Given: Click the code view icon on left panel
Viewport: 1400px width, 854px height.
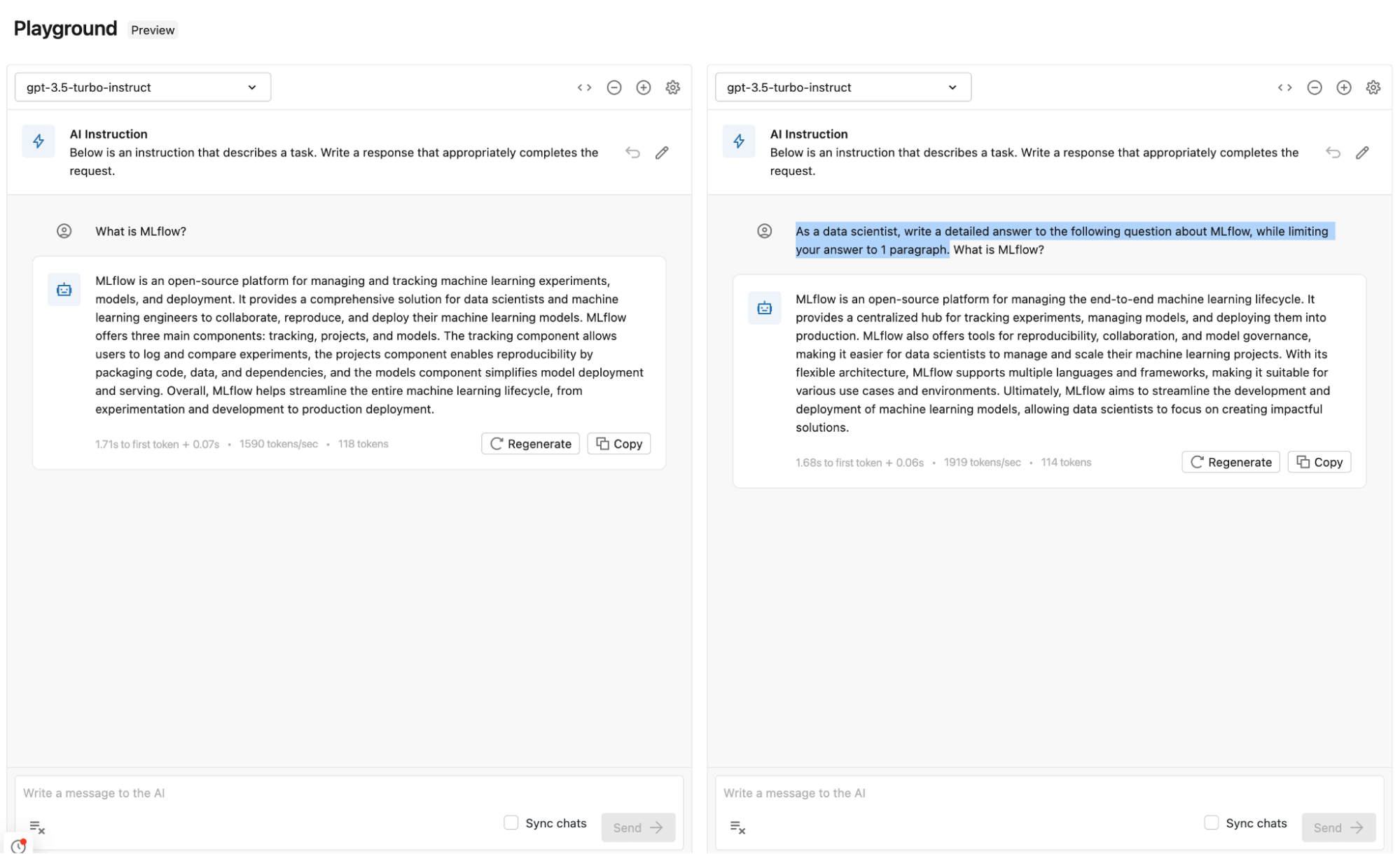Looking at the screenshot, I should coord(584,87).
